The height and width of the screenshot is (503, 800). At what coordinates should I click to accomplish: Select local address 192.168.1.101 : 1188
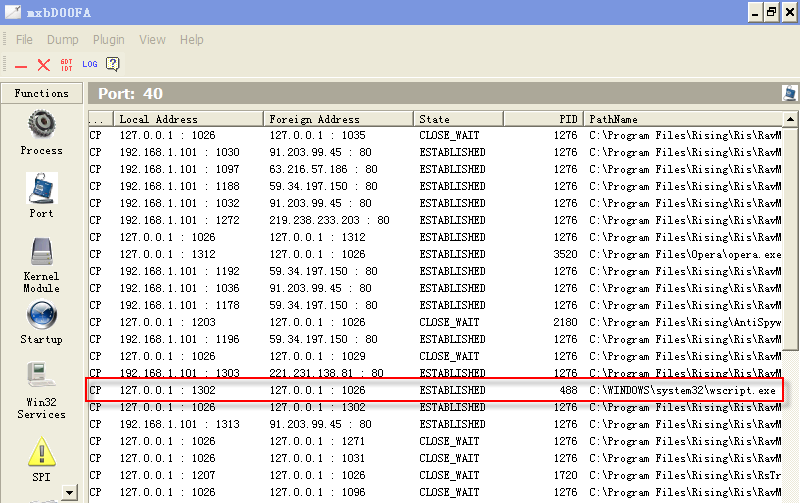[x=180, y=186]
